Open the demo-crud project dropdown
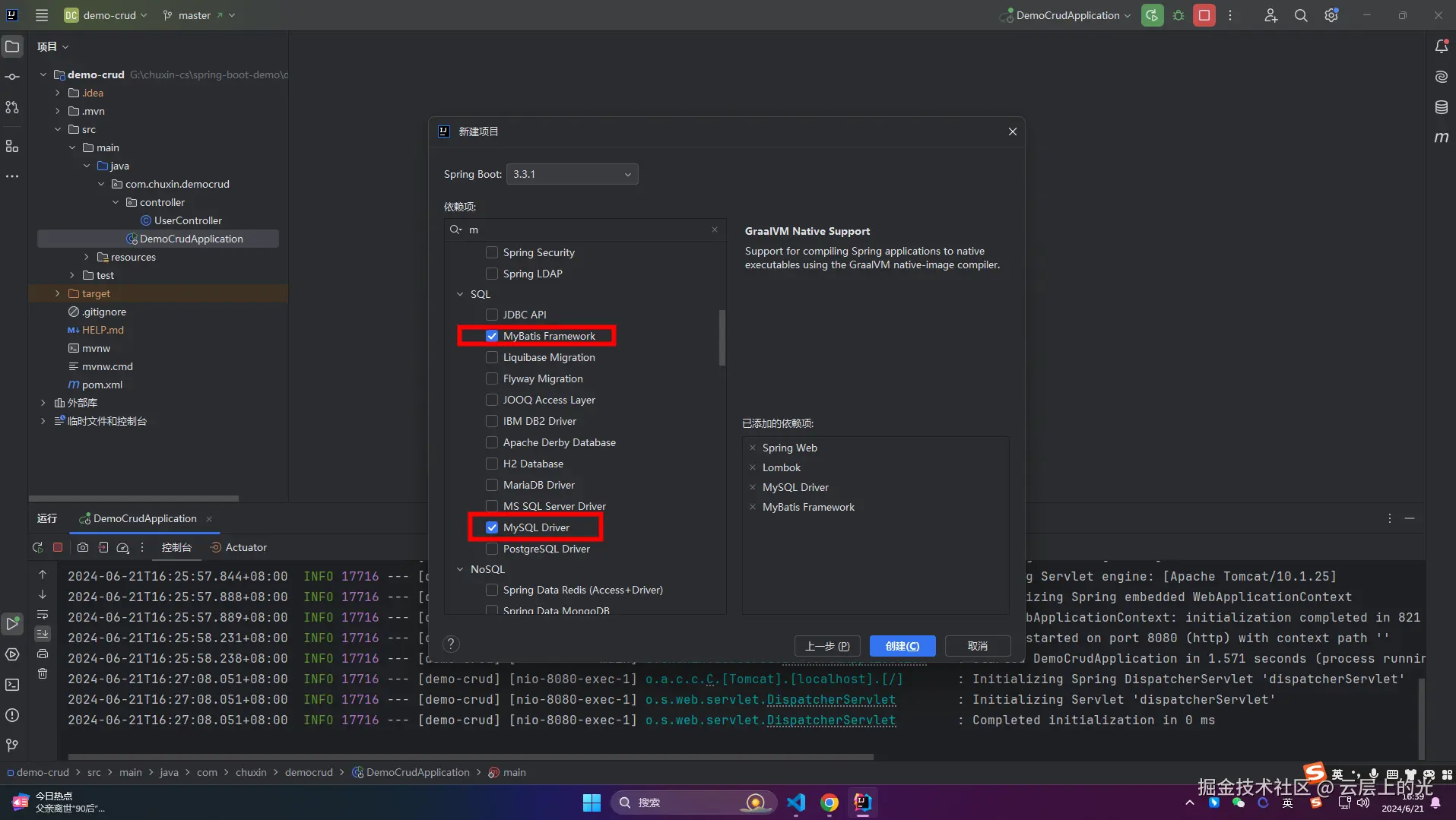The width and height of the screenshot is (1456, 820). coord(106,15)
